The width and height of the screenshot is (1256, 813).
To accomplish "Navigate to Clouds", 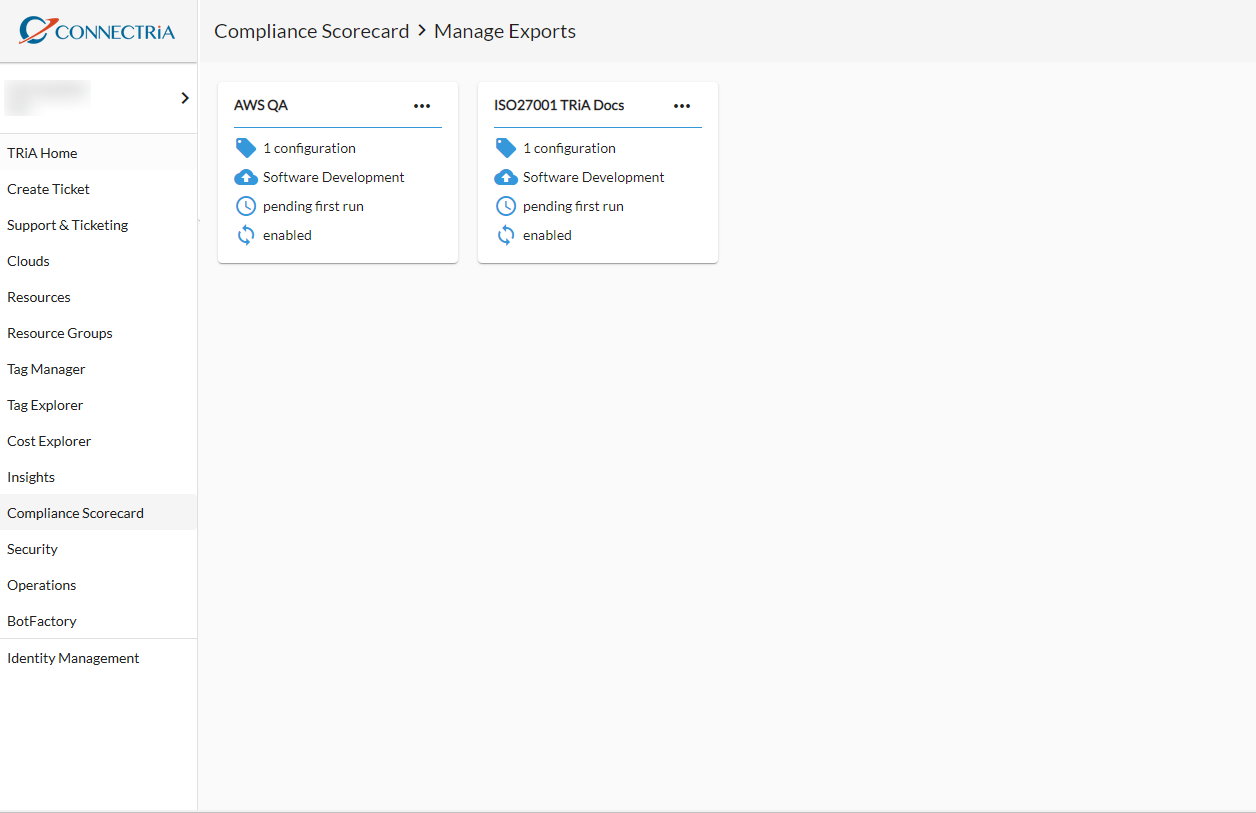I will [x=98, y=261].
